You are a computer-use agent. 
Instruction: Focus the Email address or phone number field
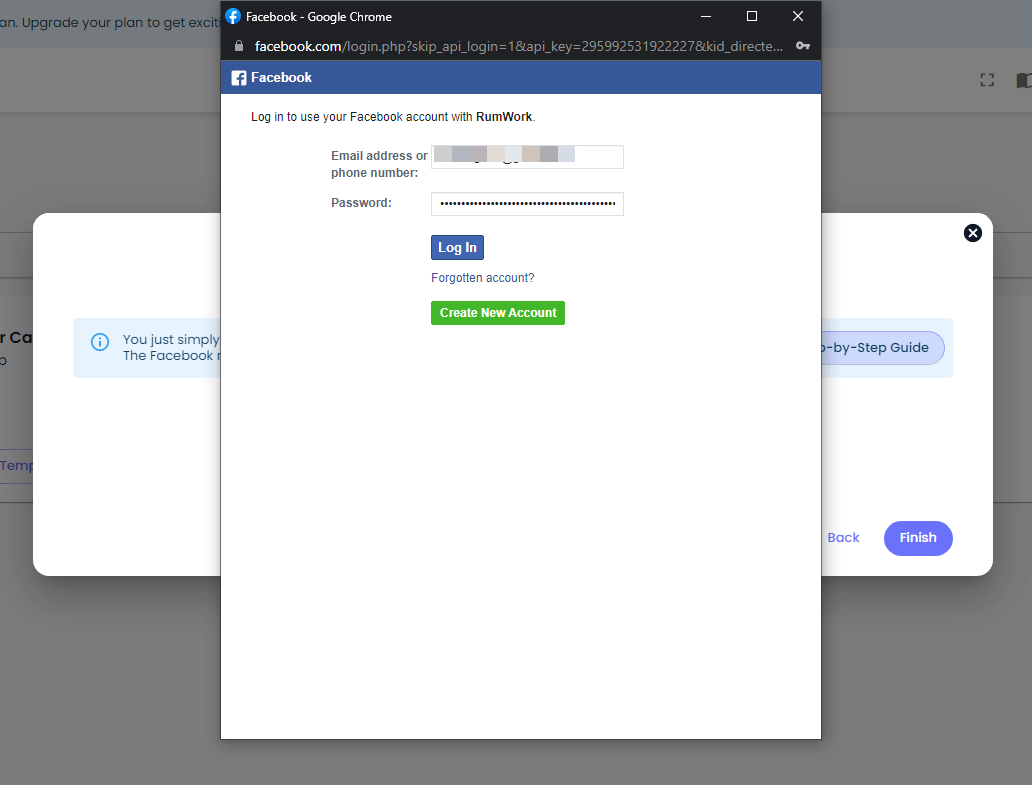click(x=527, y=157)
